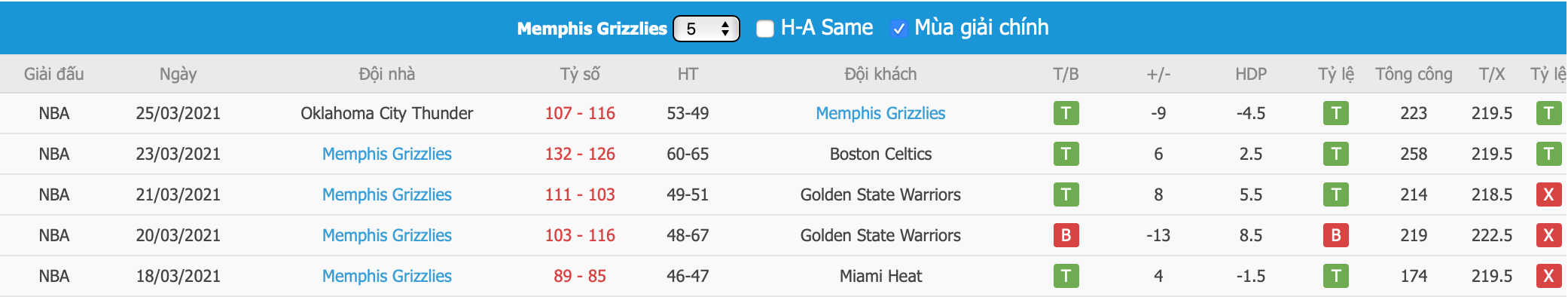Click the red X over/under badge for 21/03/2021

1548,194
